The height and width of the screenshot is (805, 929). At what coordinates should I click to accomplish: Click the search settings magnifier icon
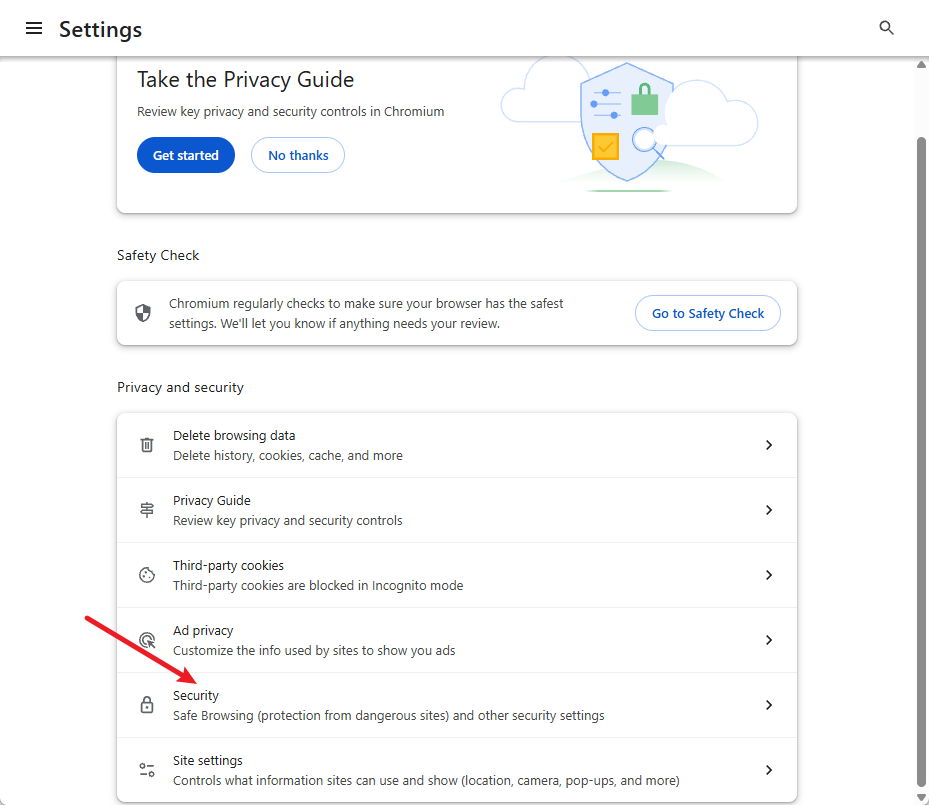(886, 28)
